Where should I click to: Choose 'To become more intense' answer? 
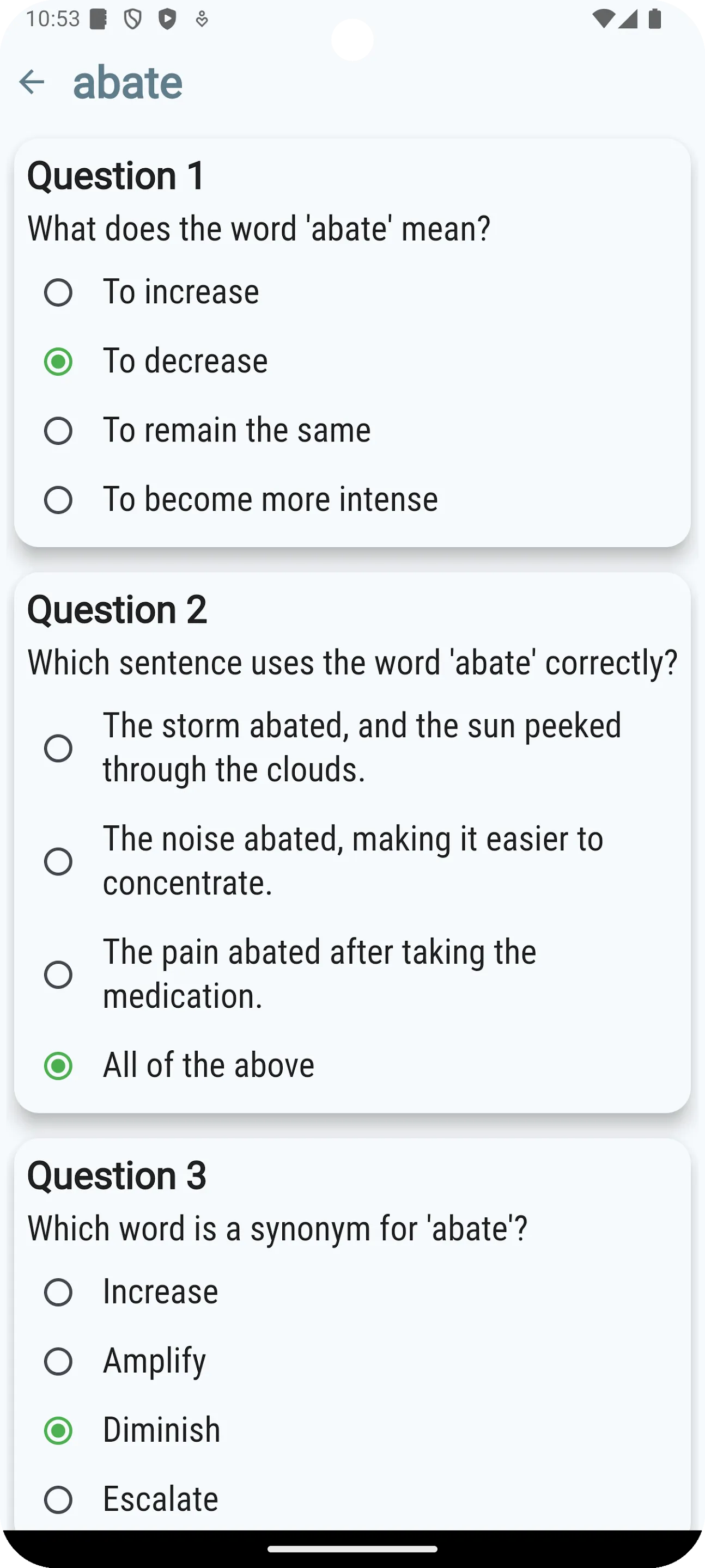(x=352, y=500)
